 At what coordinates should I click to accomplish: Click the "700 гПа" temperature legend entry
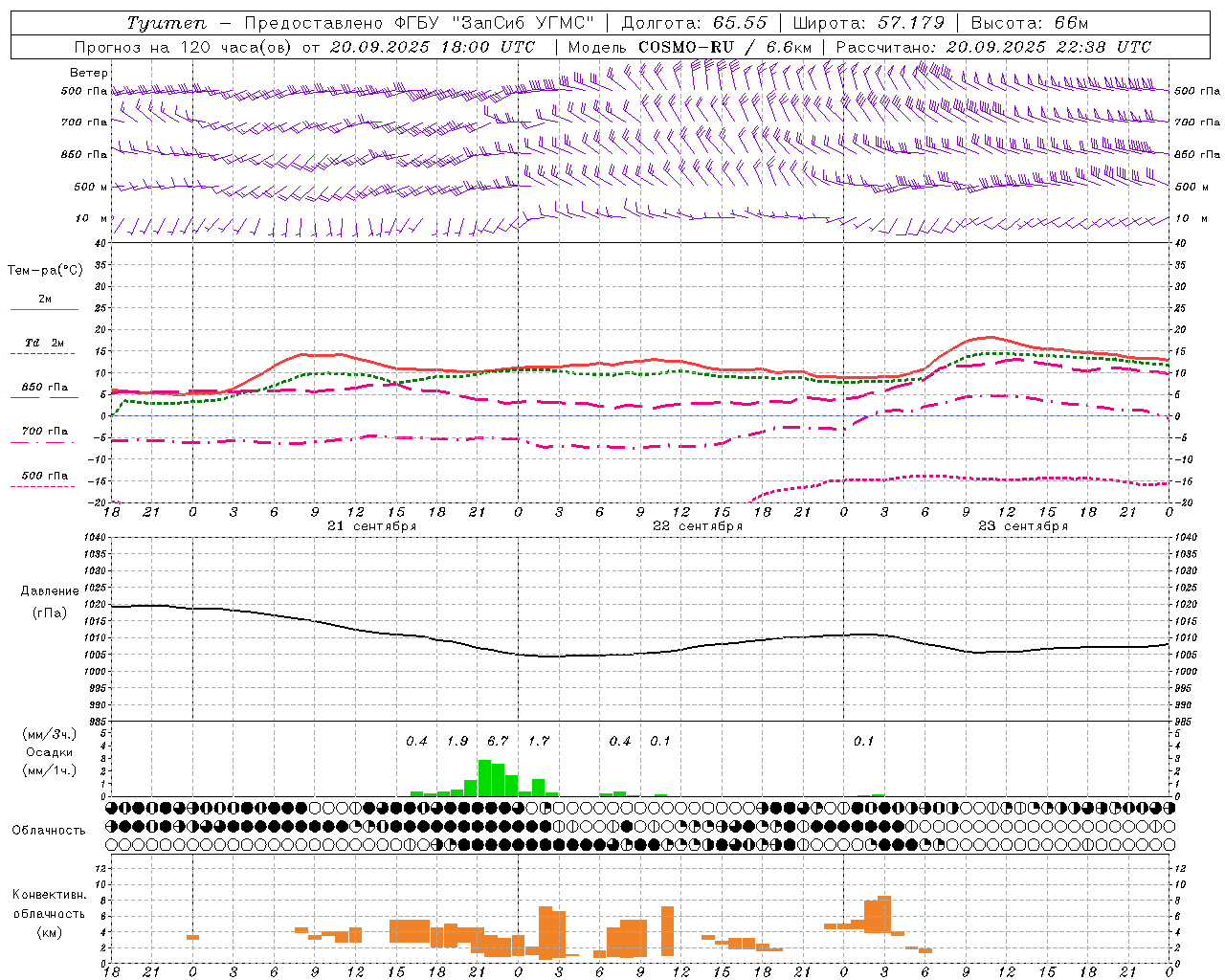(45, 432)
